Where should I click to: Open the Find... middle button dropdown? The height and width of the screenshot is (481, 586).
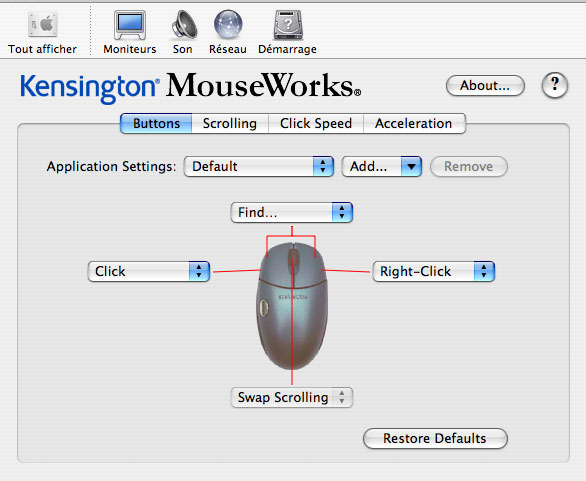pos(292,213)
